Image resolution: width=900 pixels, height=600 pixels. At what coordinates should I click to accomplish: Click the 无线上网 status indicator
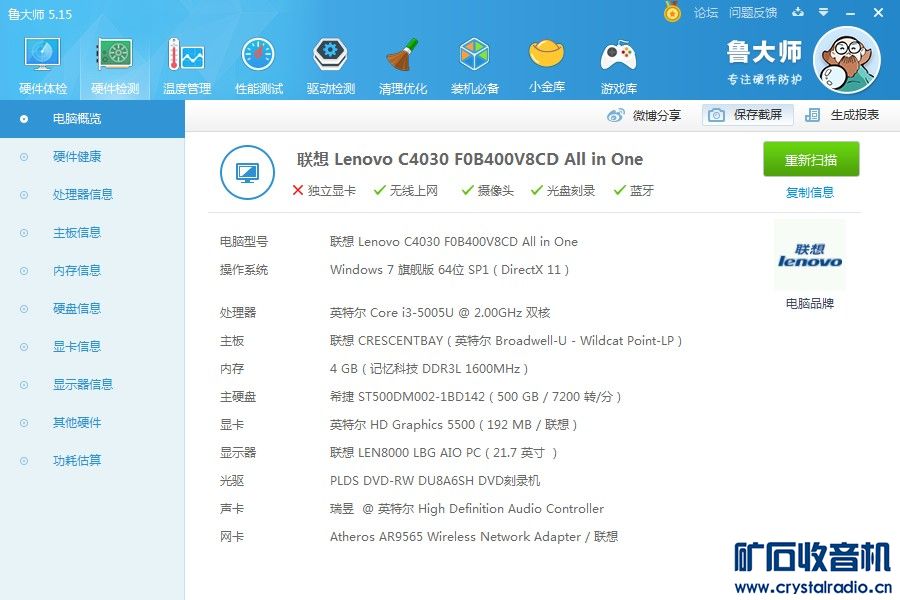(405, 191)
